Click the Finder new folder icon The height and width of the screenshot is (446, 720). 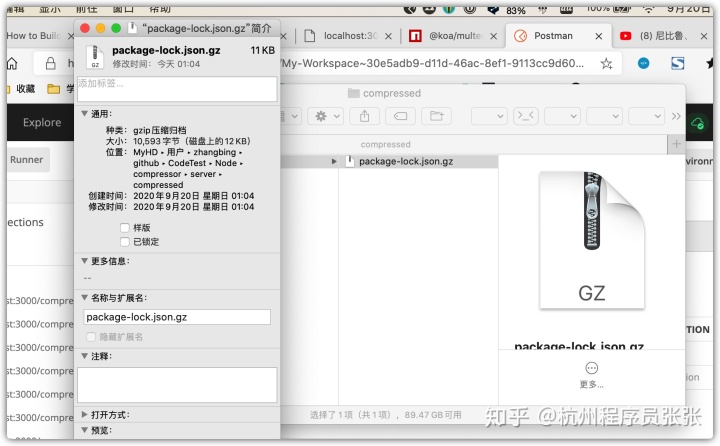coord(437,116)
